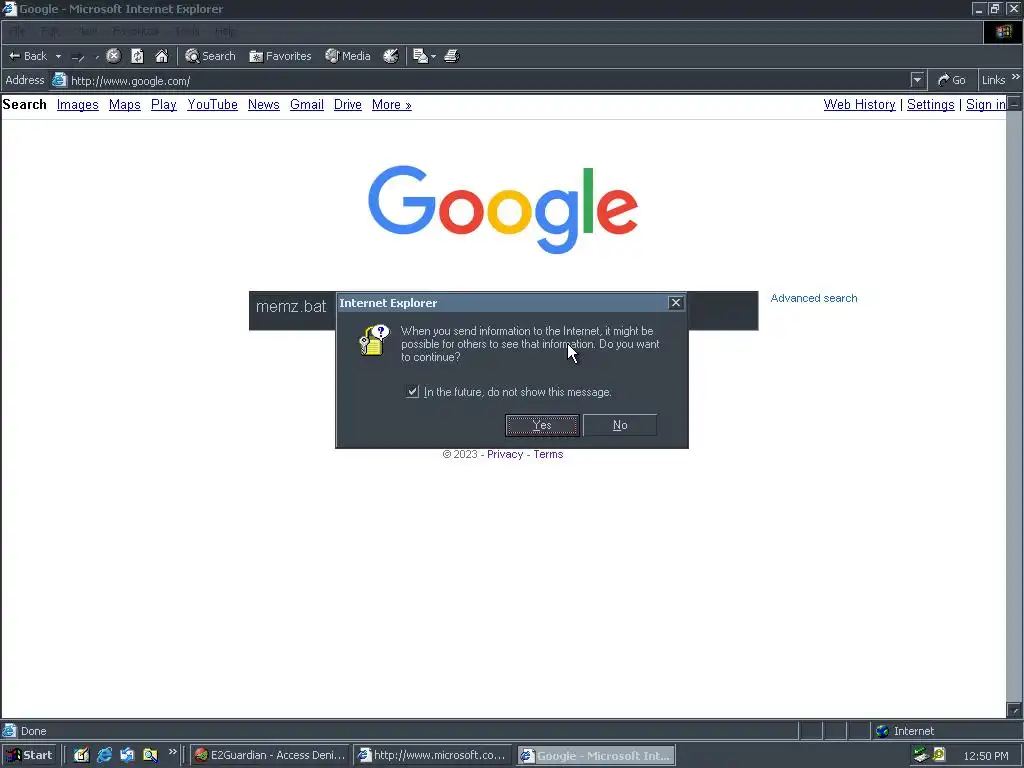
Task: Open the Start menu
Action: tap(29, 756)
